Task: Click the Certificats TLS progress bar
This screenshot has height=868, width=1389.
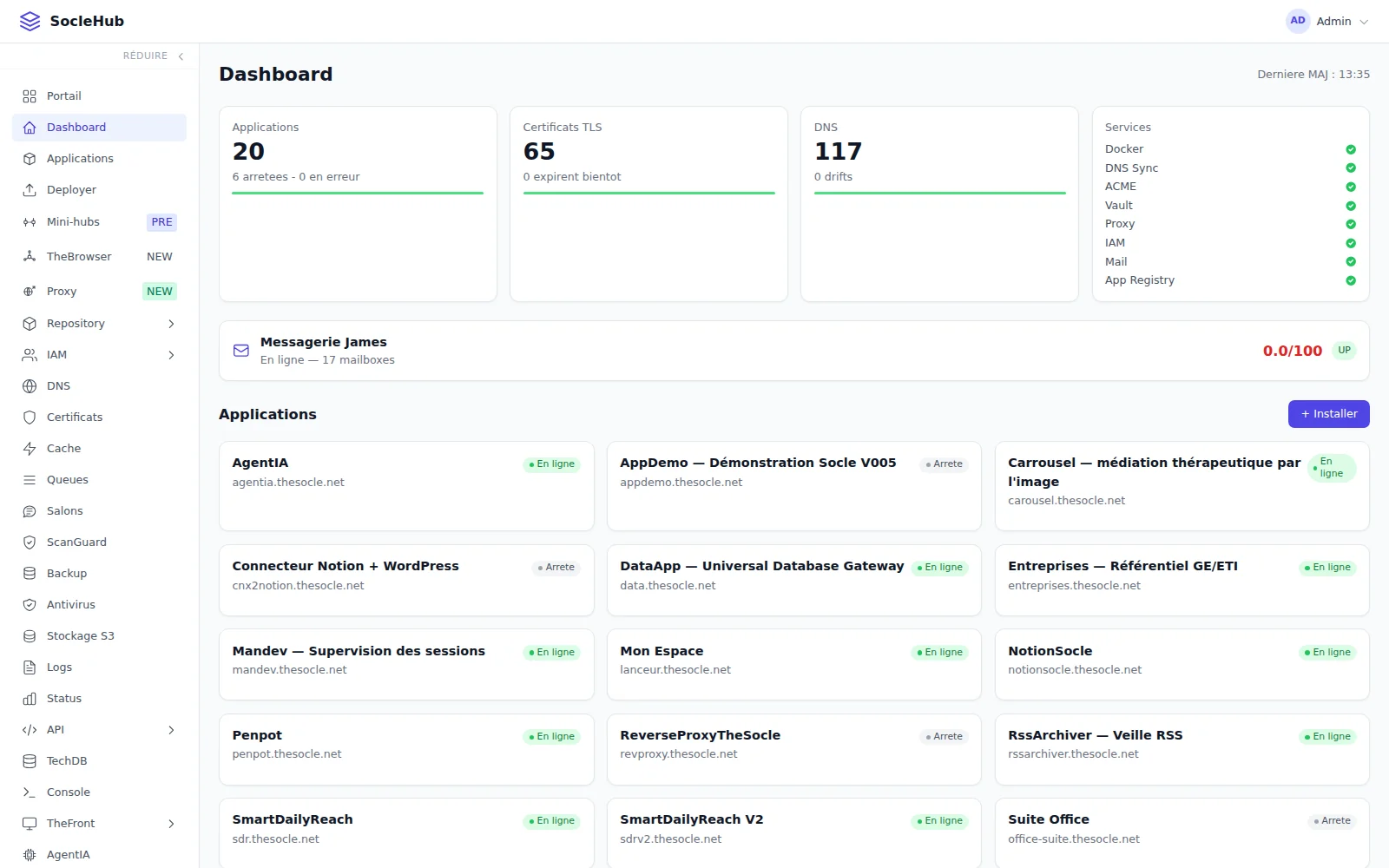Action: pos(648,193)
